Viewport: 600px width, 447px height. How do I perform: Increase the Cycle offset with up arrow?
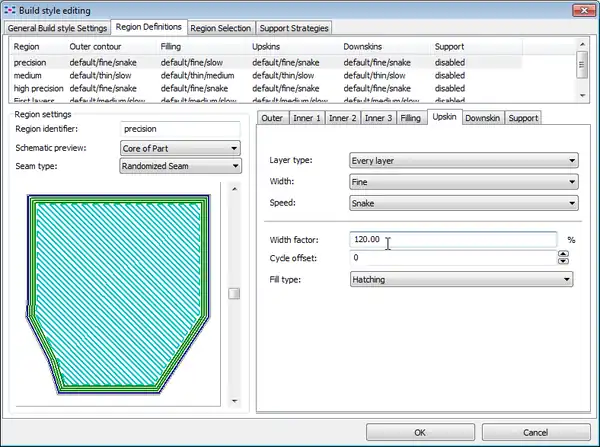coord(563,254)
